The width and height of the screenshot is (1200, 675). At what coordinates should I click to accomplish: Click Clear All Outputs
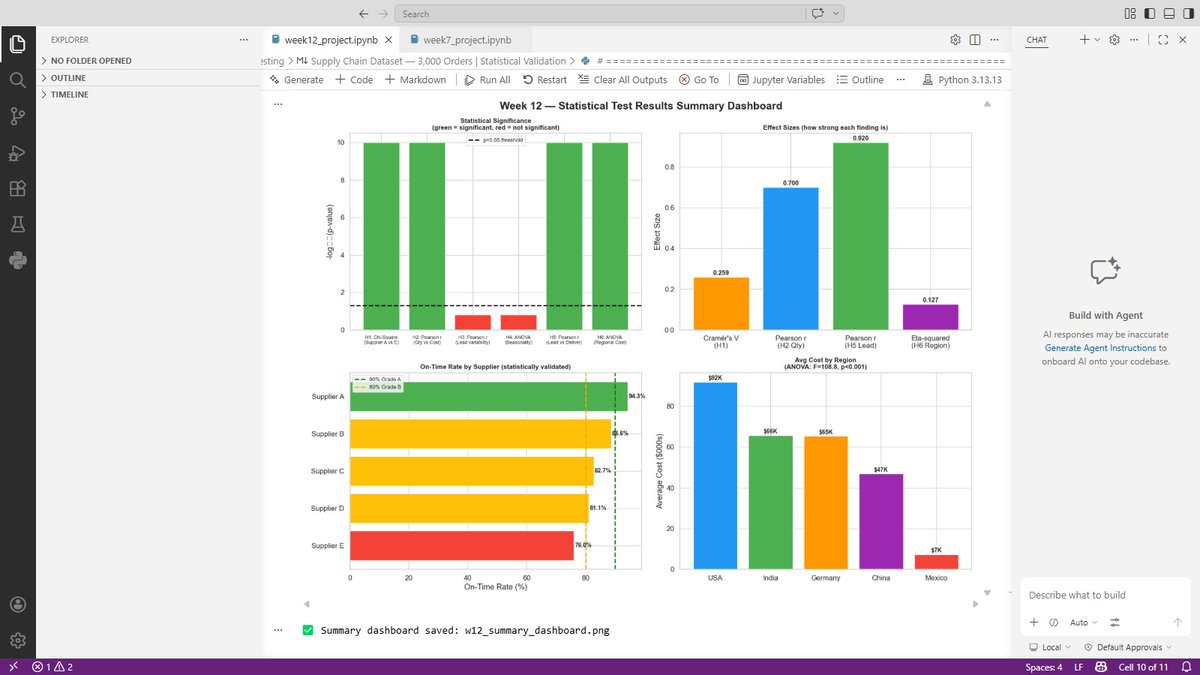[x=622, y=80]
